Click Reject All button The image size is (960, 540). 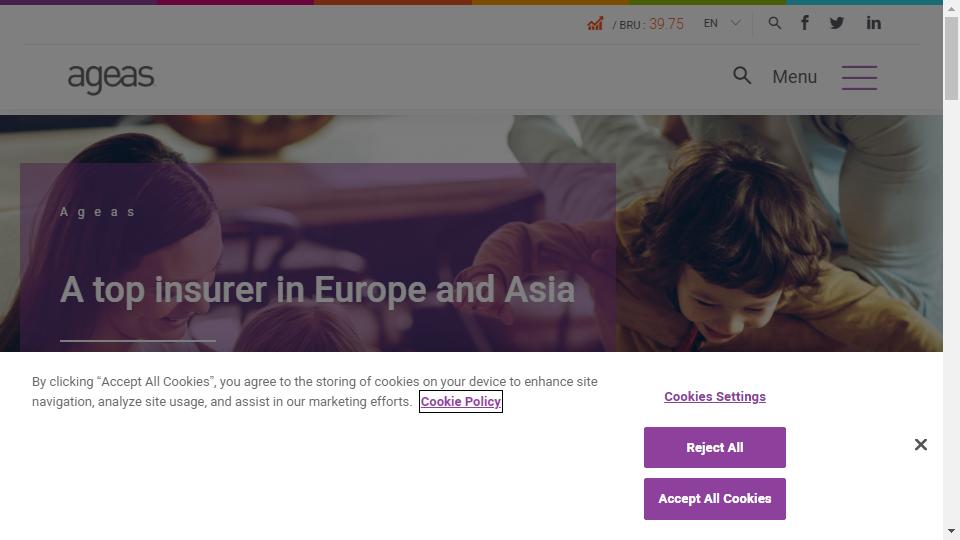(714, 448)
